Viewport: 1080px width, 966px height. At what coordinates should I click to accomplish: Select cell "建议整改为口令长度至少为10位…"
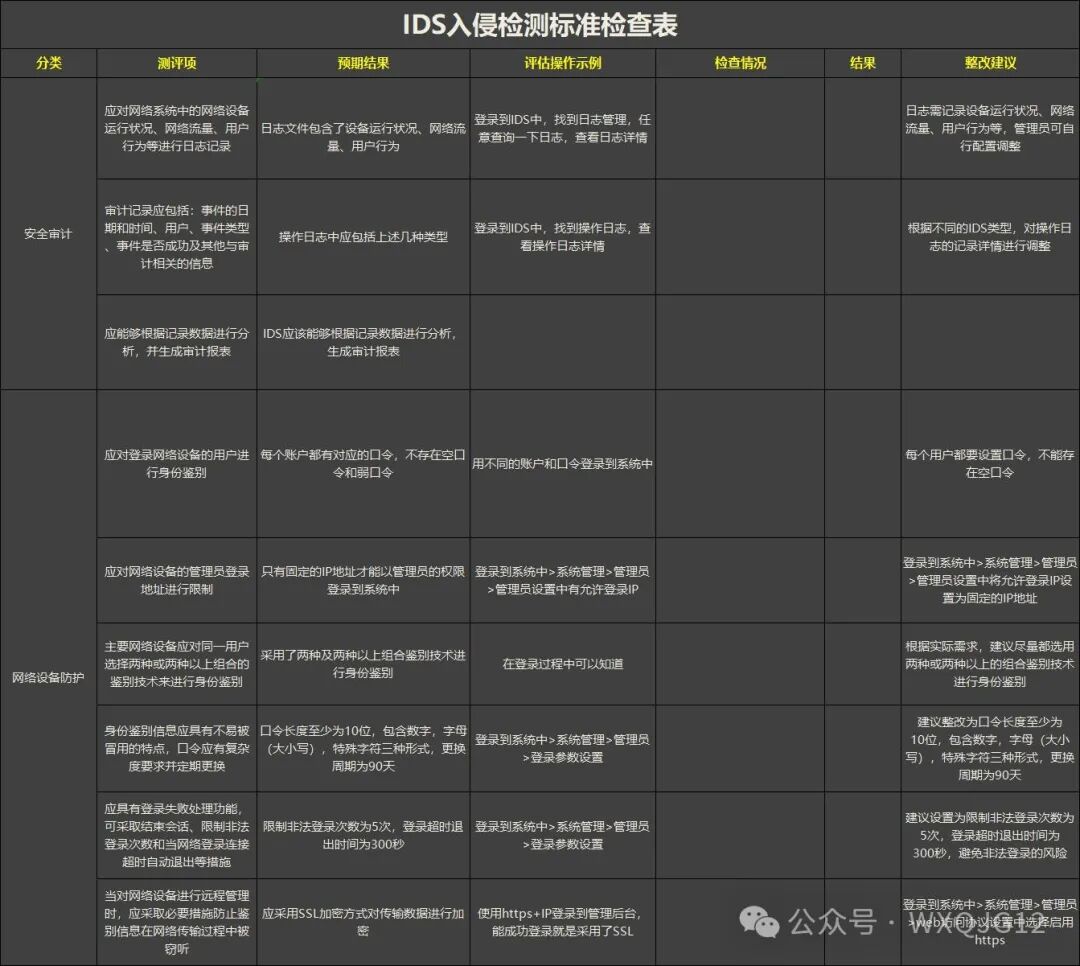pos(990,748)
